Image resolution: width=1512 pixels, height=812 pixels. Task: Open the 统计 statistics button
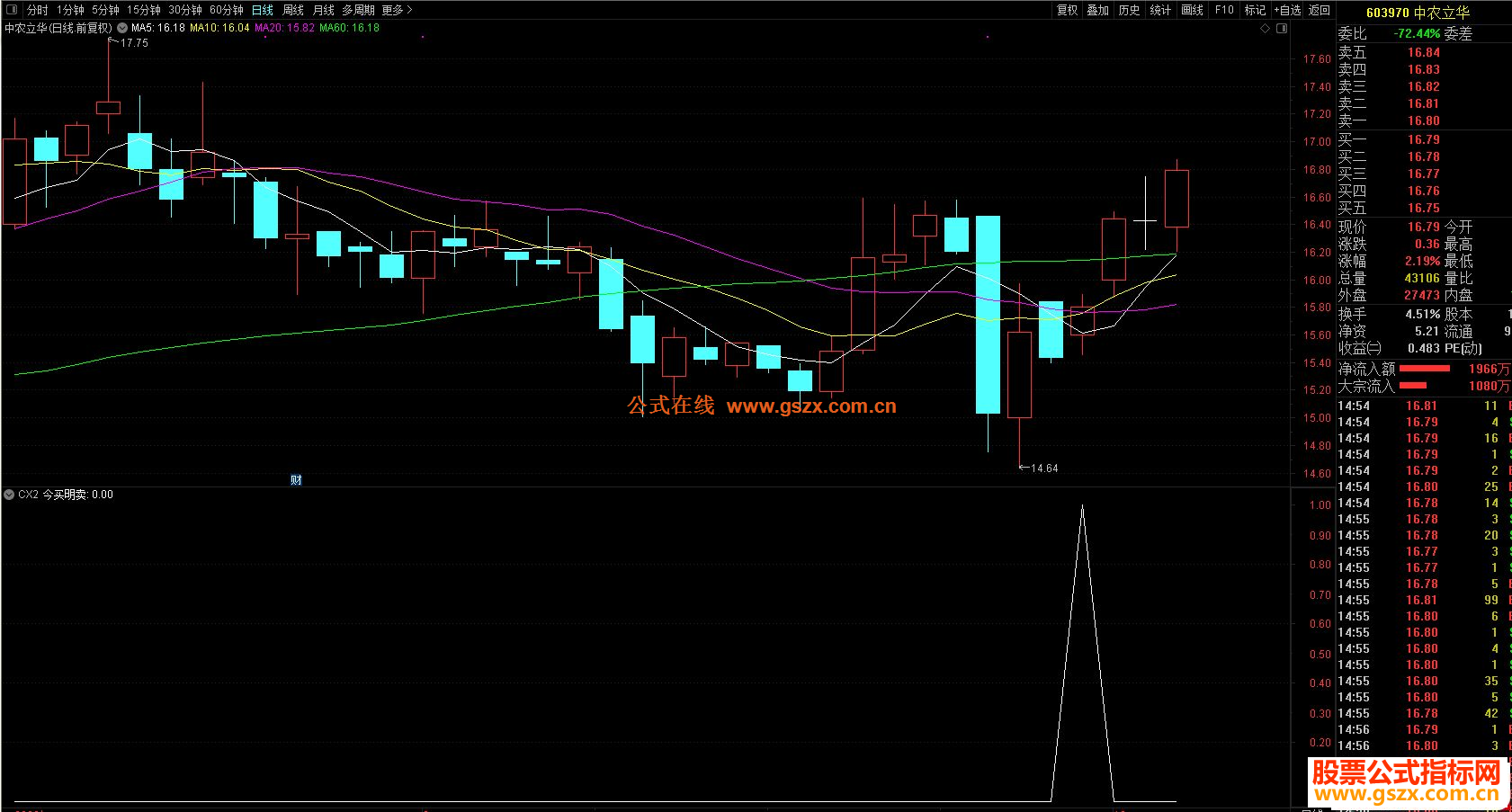1161,10
